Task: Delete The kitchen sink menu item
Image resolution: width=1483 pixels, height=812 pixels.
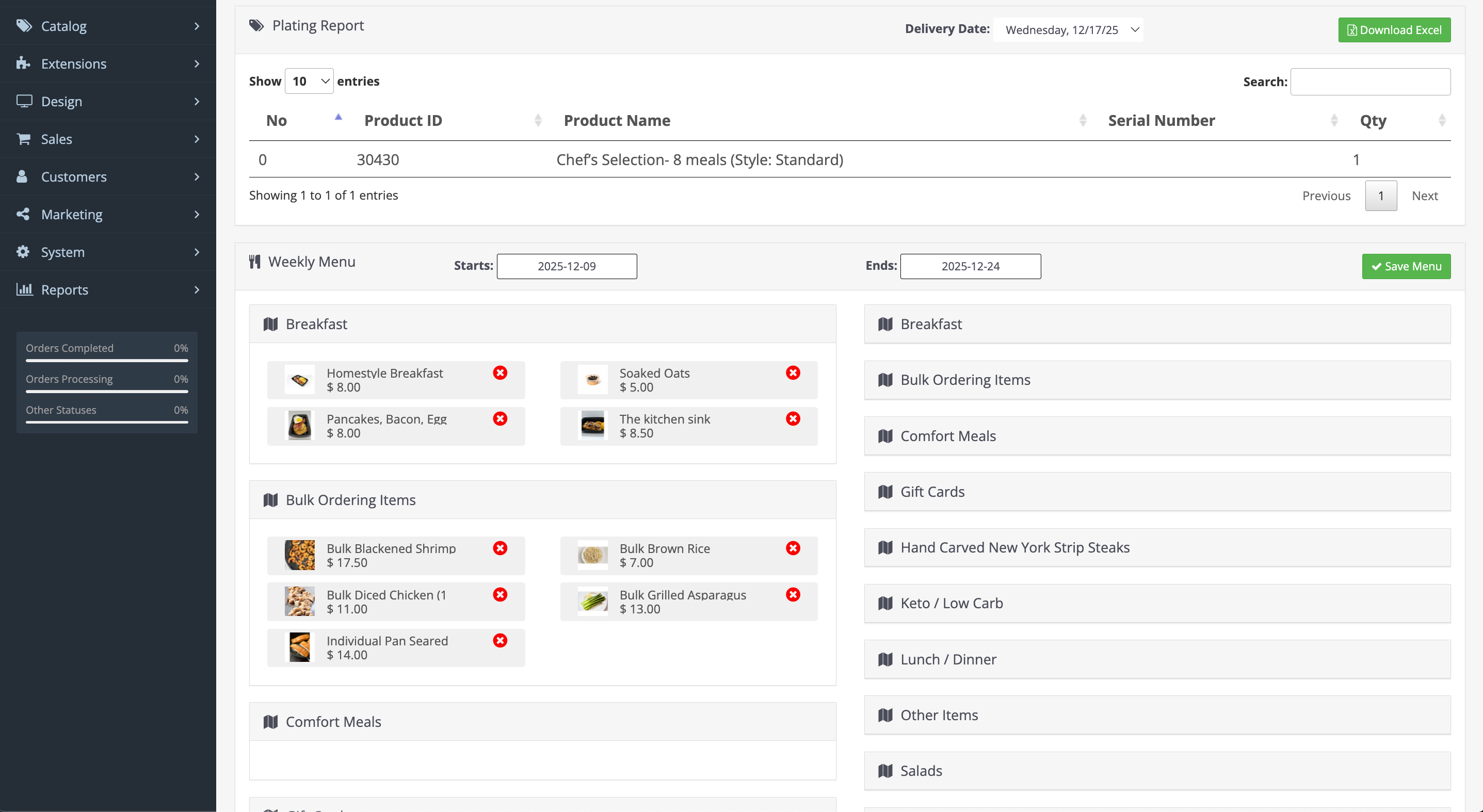Action: click(x=793, y=419)
